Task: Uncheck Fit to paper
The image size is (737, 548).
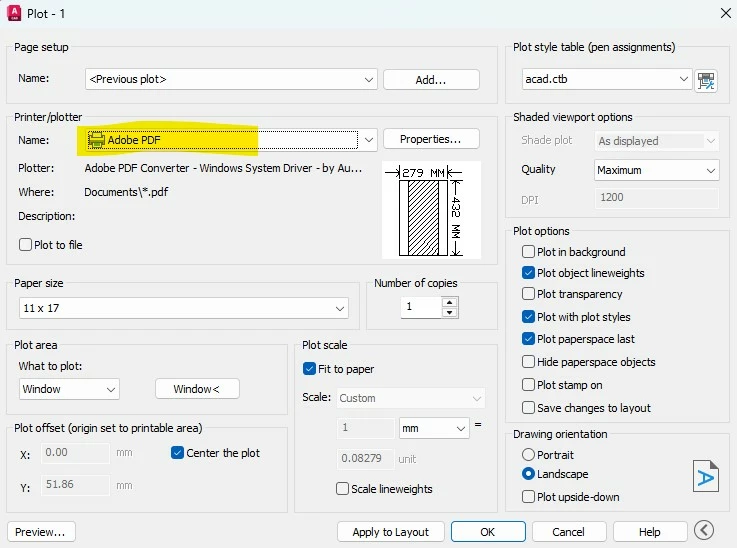Action: pyautogui.click(x=309, y=369)
